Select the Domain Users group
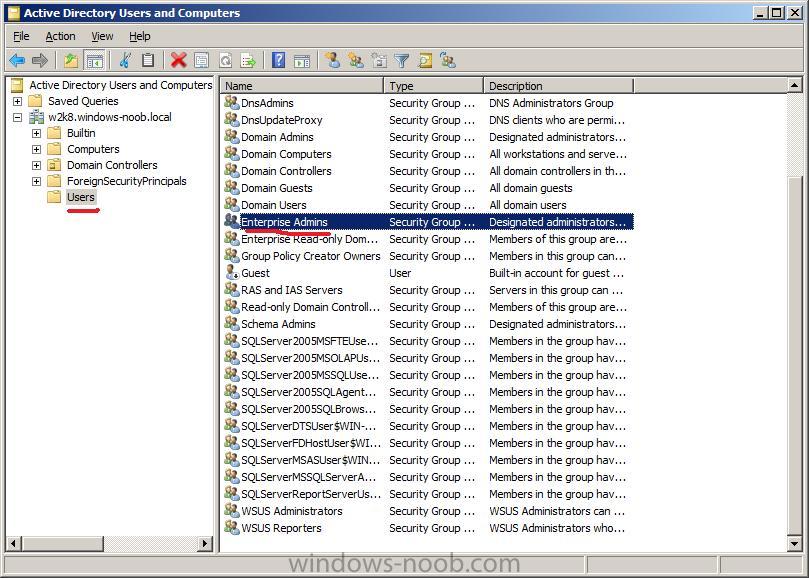Image resolution: width=809 pixels, height=578 pixels. (273, 205)
